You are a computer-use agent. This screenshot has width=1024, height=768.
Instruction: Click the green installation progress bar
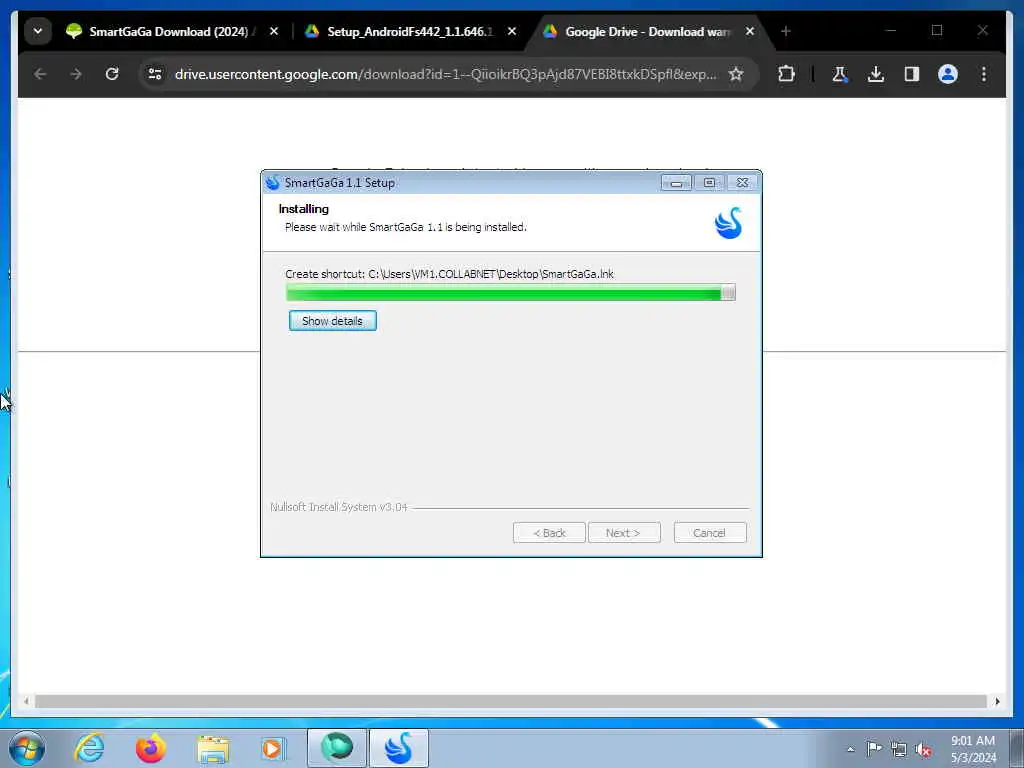pos(511,293)
